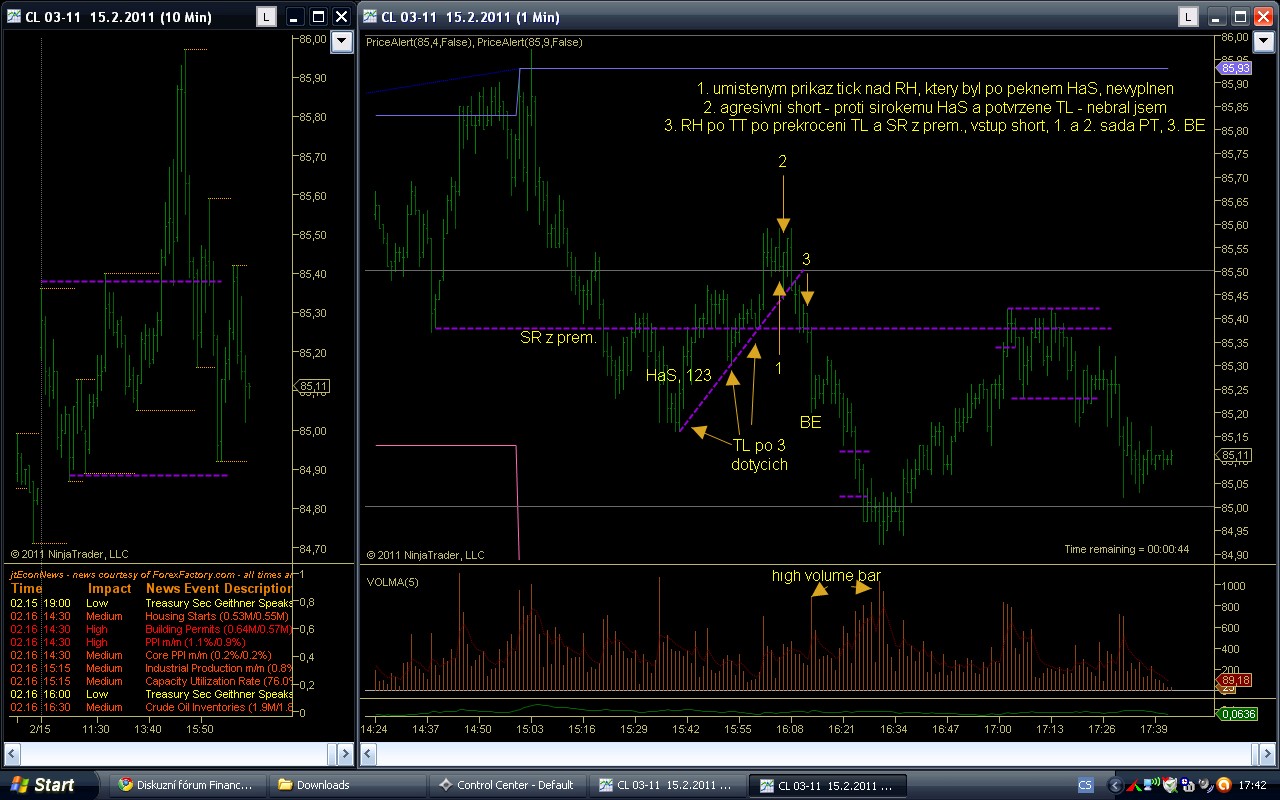
Task: Toggle the L link button in the 1 Min chart window
Action: tap(1190, 17)
